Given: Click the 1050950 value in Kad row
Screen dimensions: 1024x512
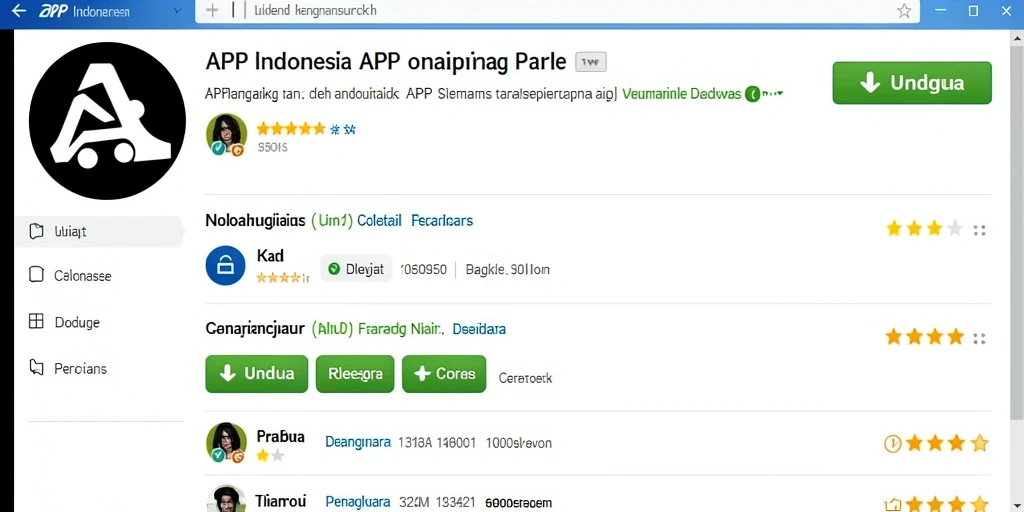Looking at the screenshot, I should tap(423, 269).
